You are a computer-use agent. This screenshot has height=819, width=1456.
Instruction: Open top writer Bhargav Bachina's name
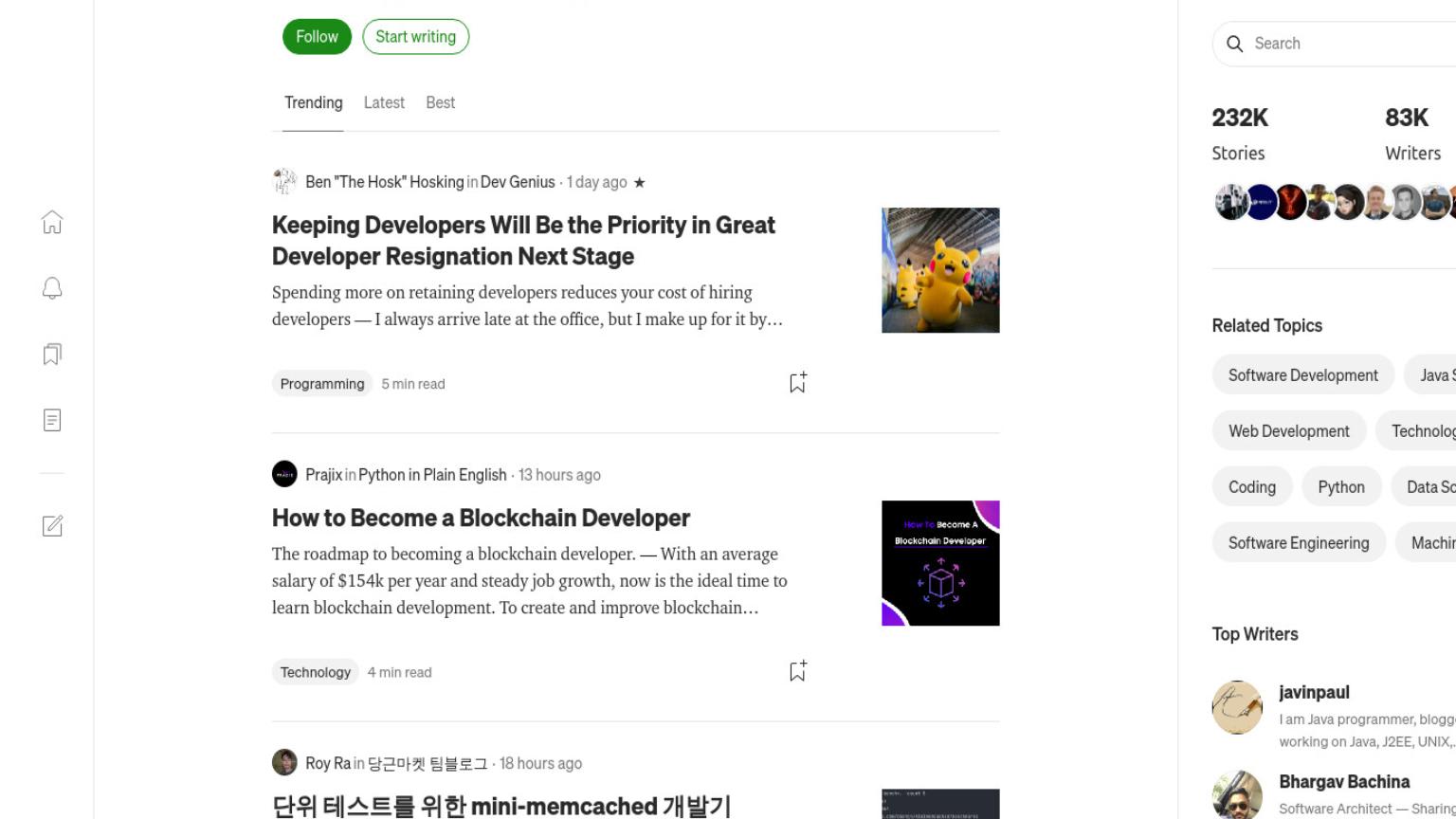(x=1344, y=782)
